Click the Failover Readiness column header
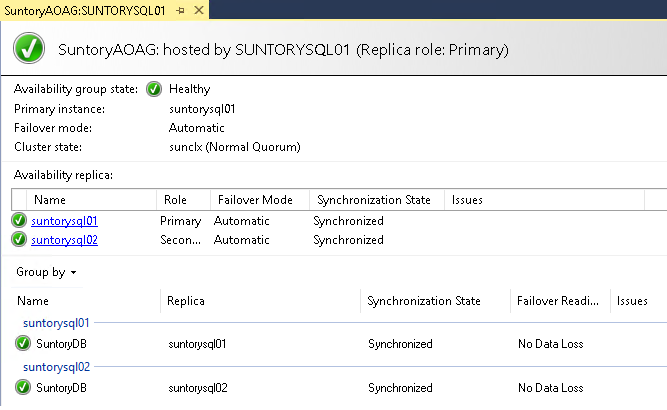The height and width of the screenshot is (410, 667). (558, 301)
